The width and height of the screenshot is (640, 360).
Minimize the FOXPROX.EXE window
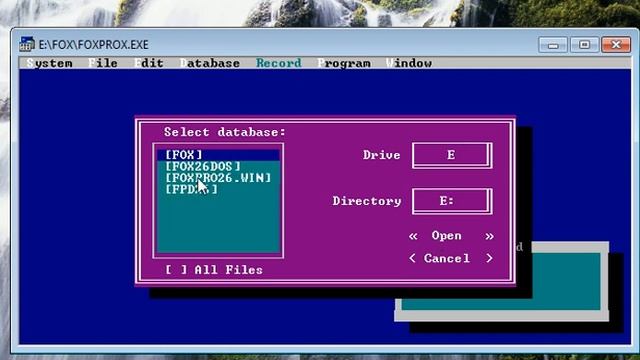[x=553, y=44]
